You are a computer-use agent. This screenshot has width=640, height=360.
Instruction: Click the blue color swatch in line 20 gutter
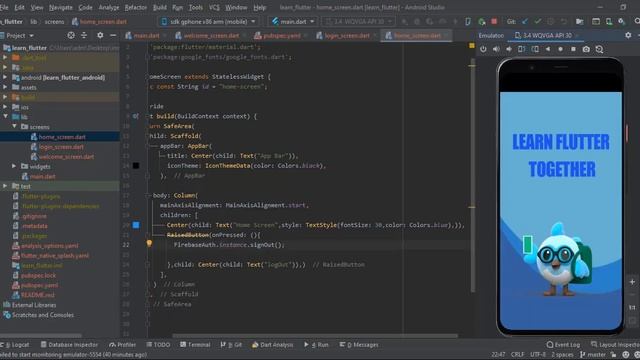pos(136,225)
